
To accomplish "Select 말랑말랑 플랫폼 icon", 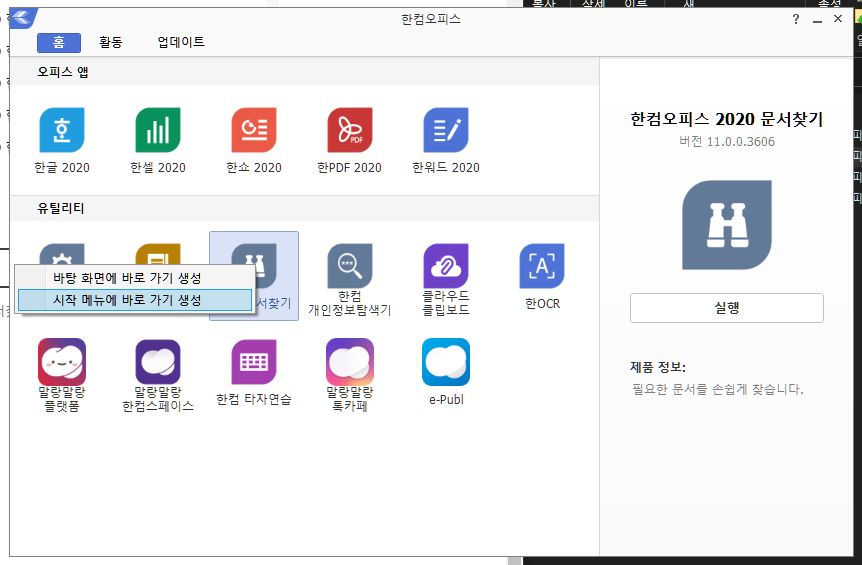I will [x=62, y=362].
